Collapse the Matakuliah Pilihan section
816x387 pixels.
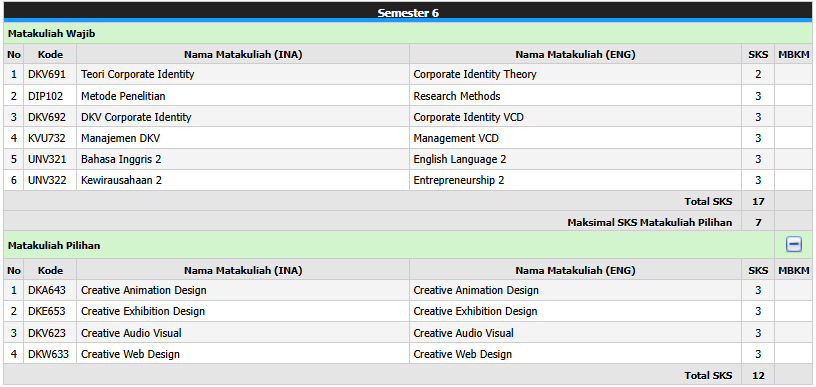coord(794,244)
